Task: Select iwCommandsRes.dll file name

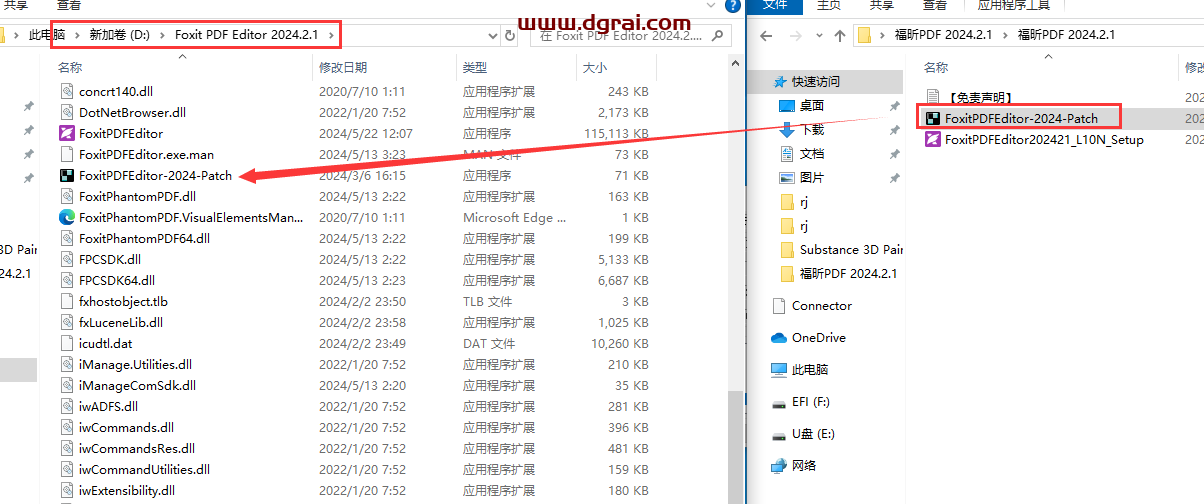Action: point(137,448)
